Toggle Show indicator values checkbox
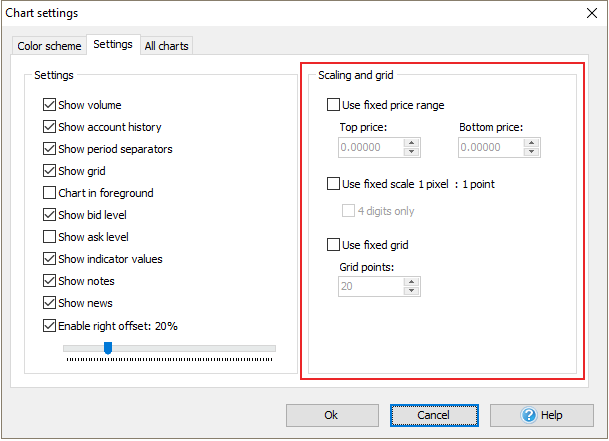This screenshot has width=609, height=441. (50, 259)
